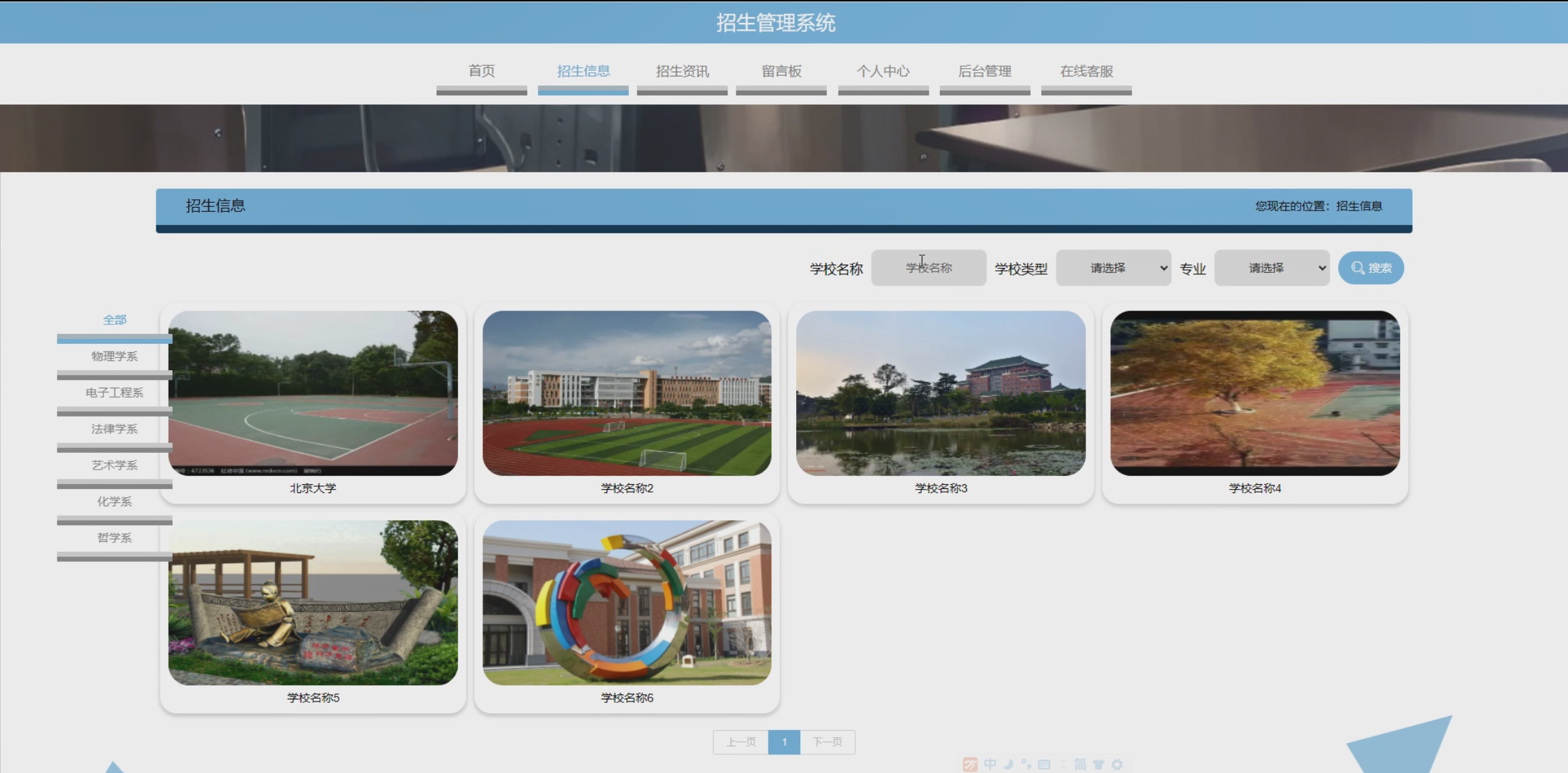The height and width of the screenshot is (773, 1568).
Task: Filter by 法律学系 category
Action: [115, 429]
